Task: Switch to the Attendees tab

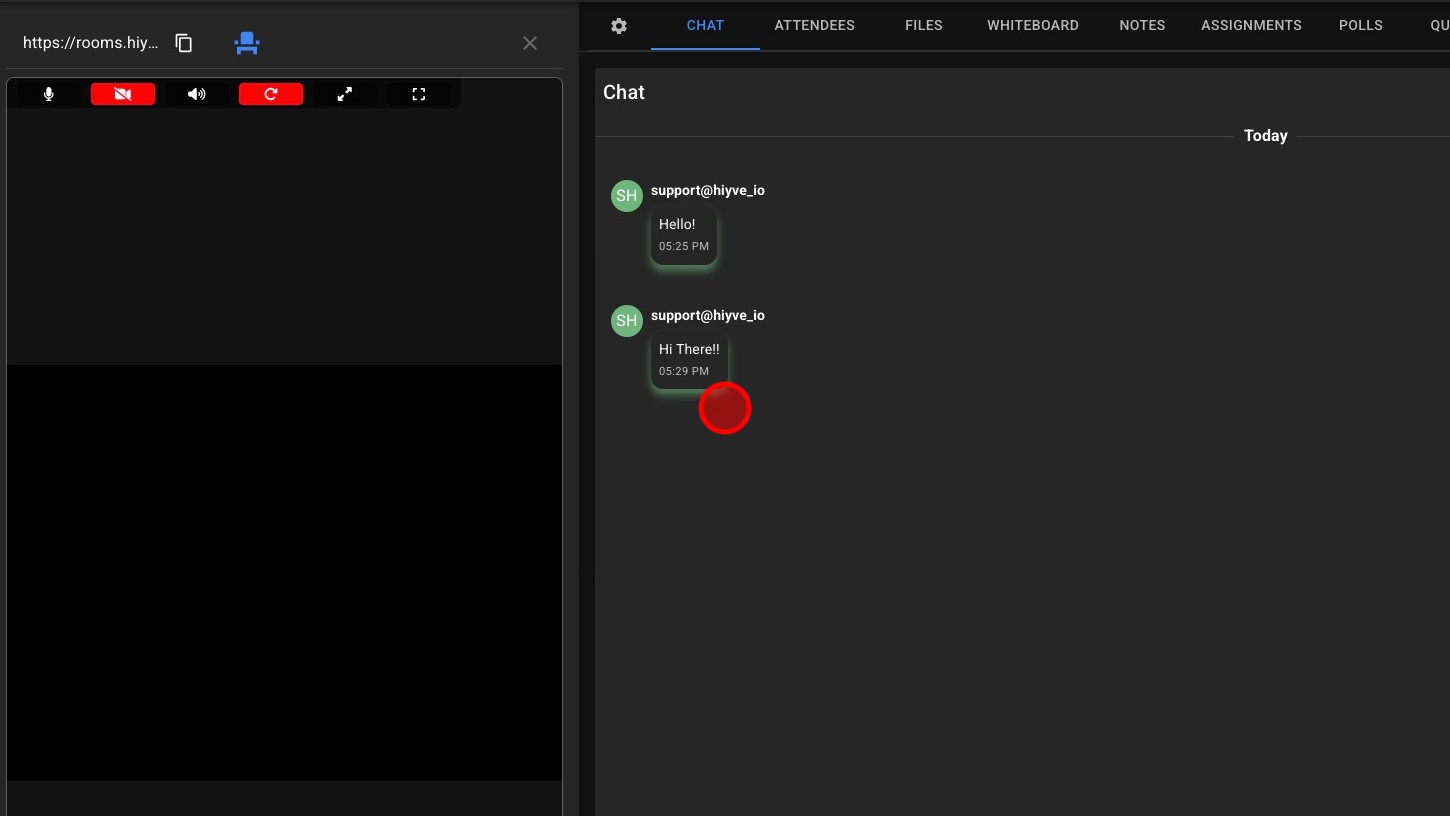Action: coord(814,25)
